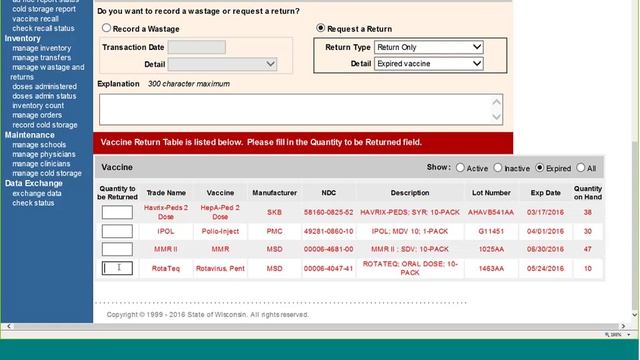Click lot number 1025AA
This screenshot has width=640, height=360.
point(491,249)
